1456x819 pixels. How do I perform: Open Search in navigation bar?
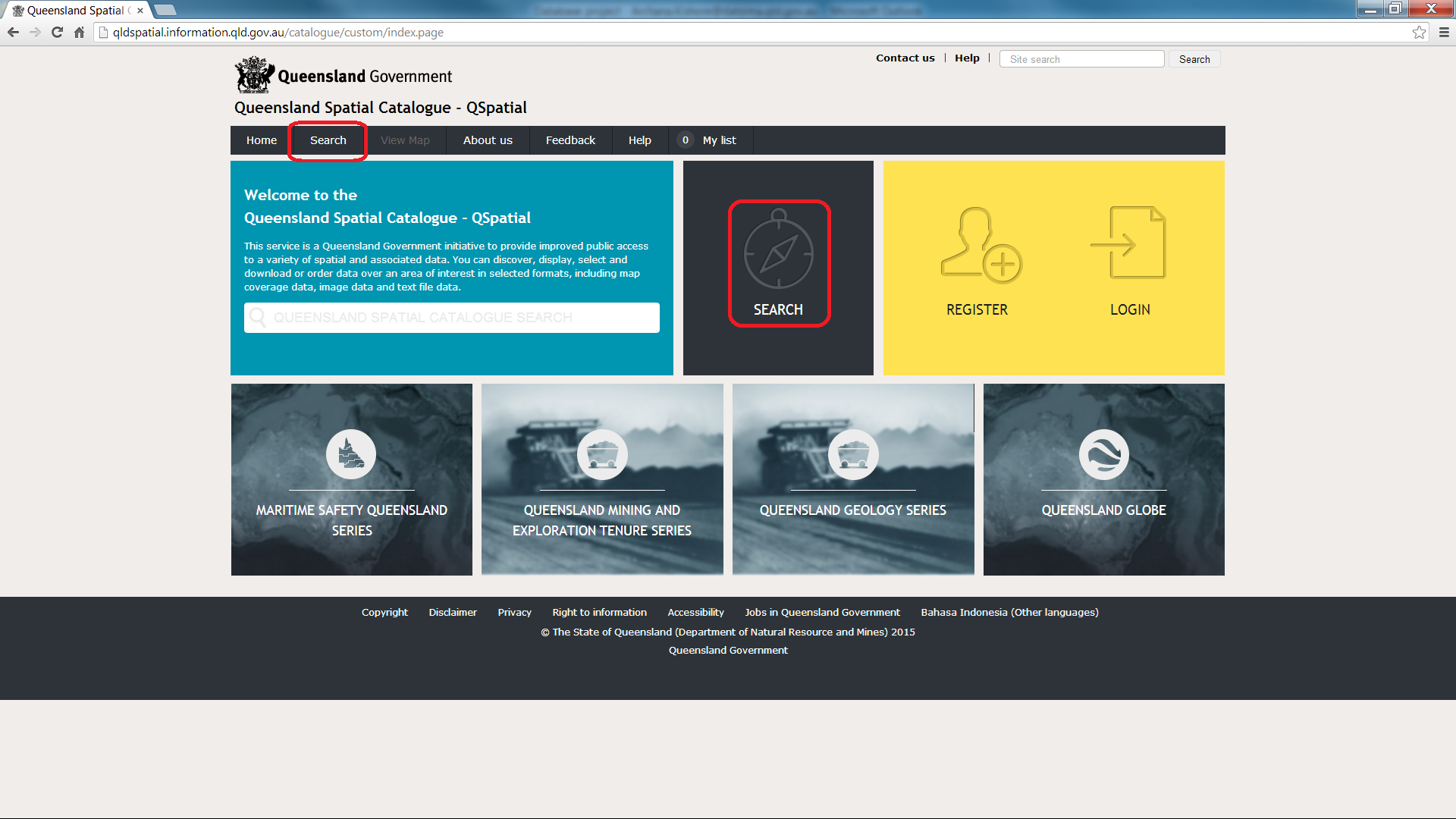(x=328, y=140)
